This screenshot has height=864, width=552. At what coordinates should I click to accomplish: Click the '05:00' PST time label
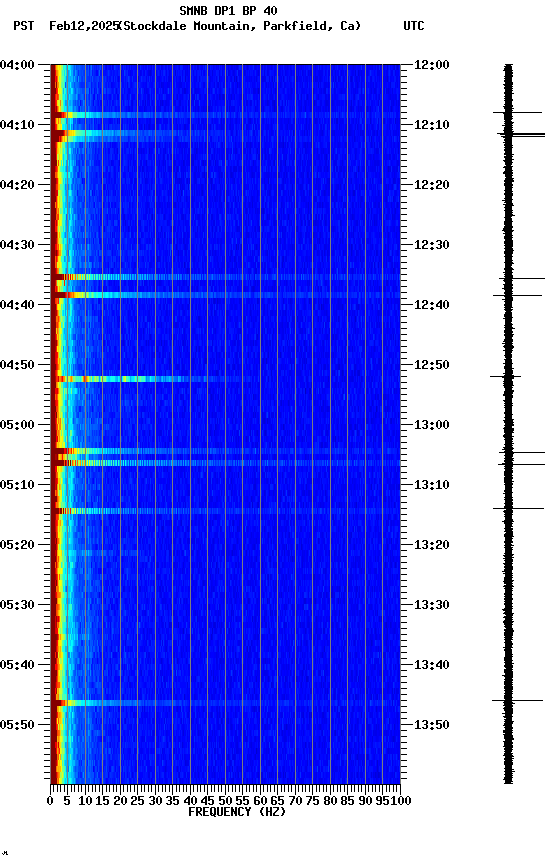[17, 425]
